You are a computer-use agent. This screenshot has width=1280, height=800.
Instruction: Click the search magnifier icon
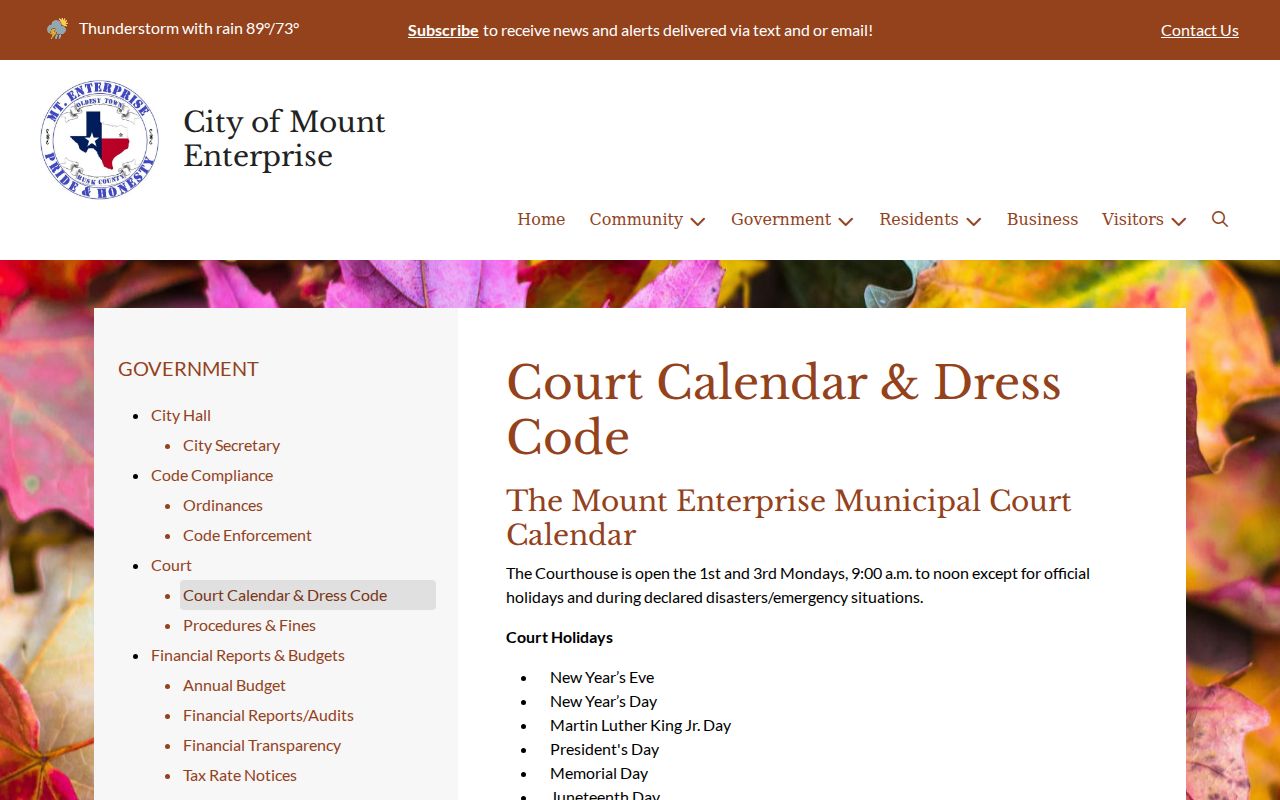tap(1219, 219)
